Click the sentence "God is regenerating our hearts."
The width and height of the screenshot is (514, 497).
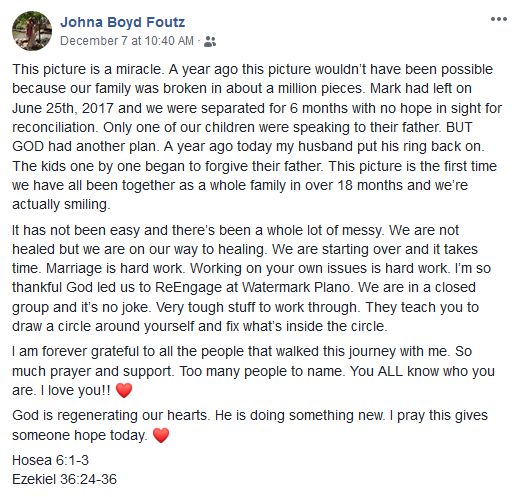tap(111, 416)
